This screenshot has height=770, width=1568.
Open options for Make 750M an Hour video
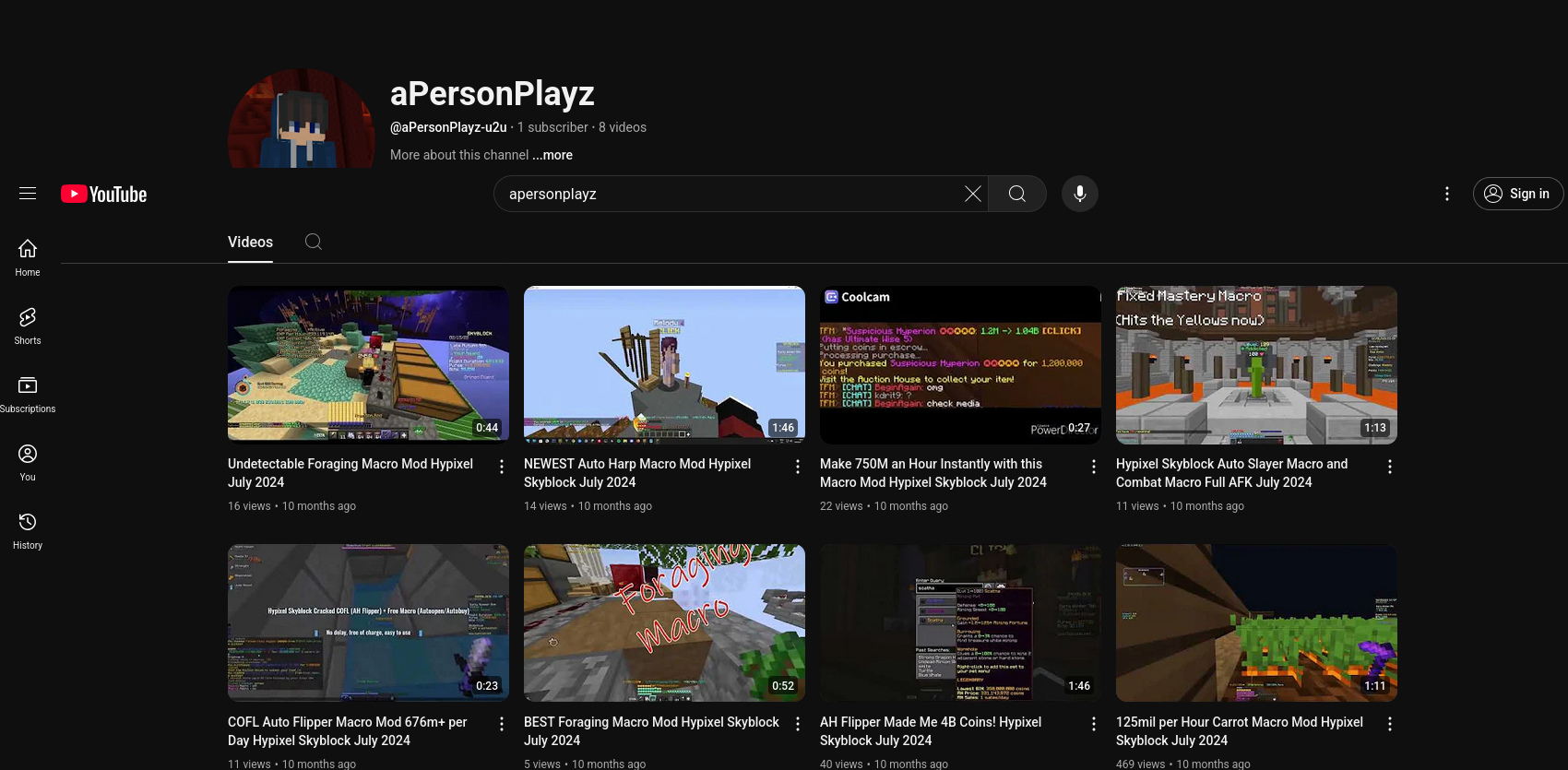(1094, 467)
